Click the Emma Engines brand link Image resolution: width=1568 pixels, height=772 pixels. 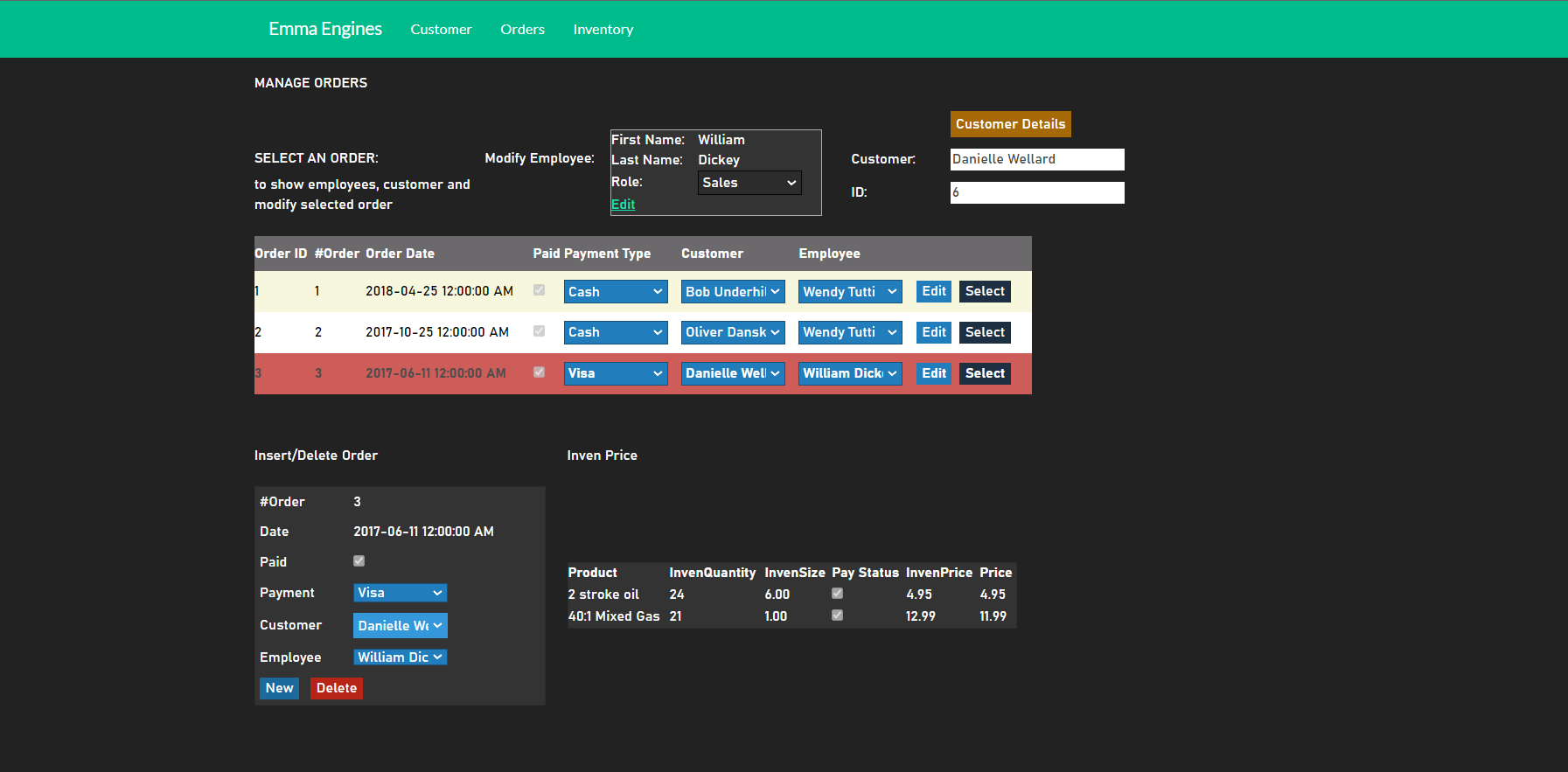325,29
